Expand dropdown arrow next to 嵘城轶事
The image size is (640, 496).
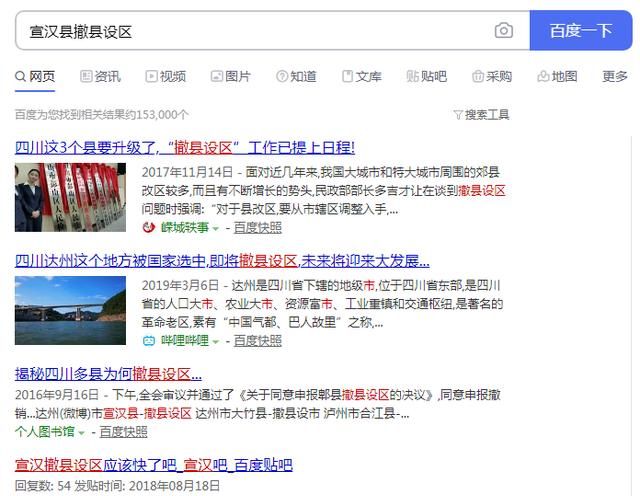216,228
